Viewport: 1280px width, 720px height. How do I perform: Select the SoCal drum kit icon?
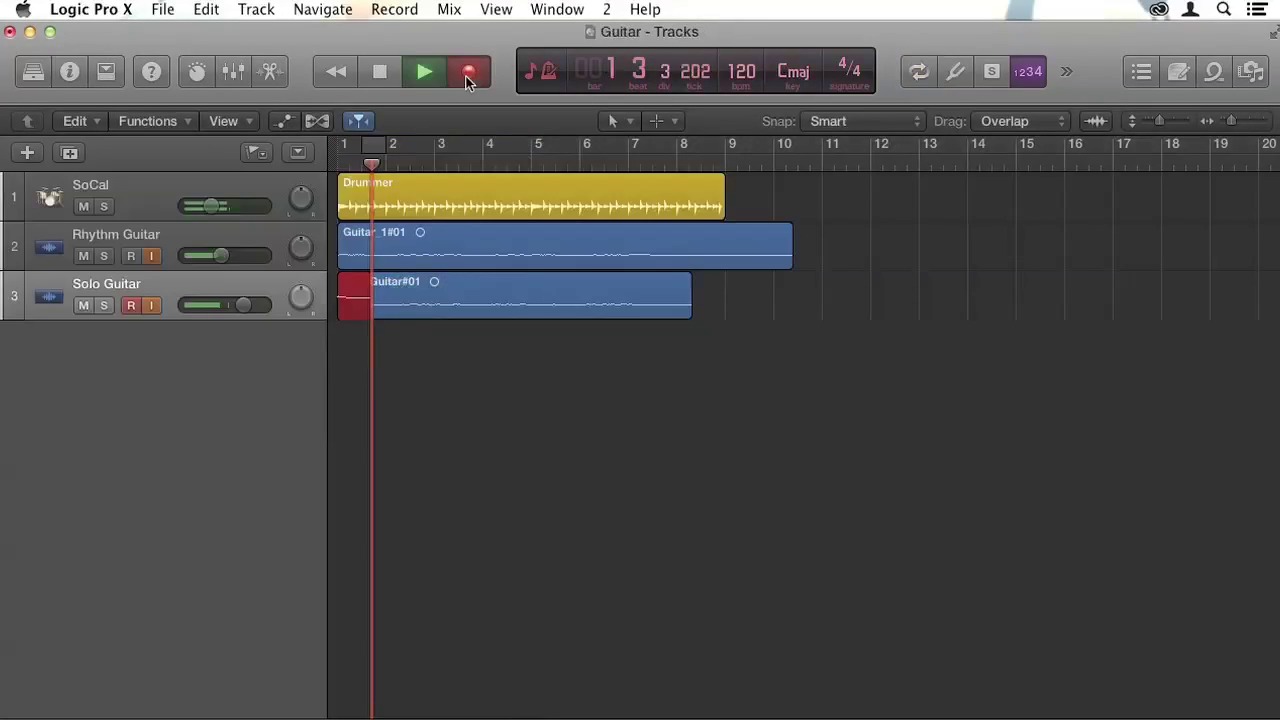(49, 197)
